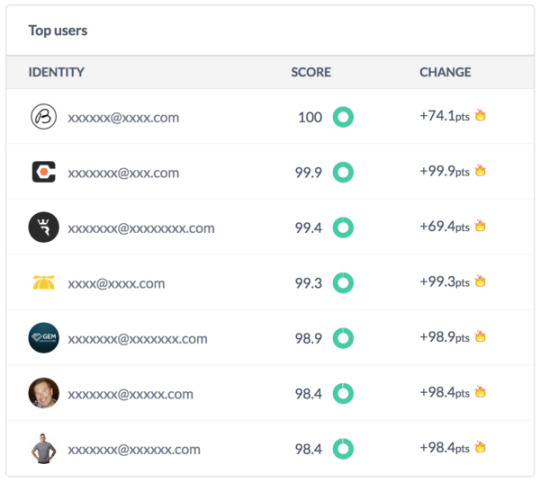Click the cursive B avatar icon

(43, 117)
